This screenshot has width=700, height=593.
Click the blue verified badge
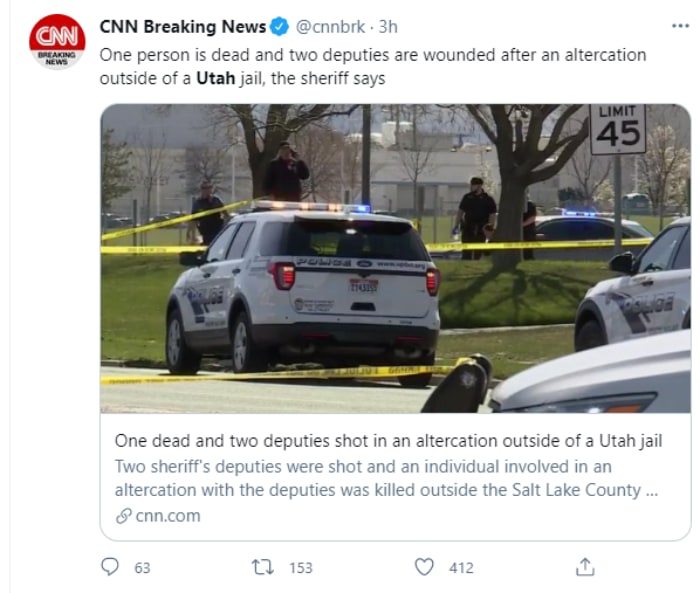coord(280,27)
